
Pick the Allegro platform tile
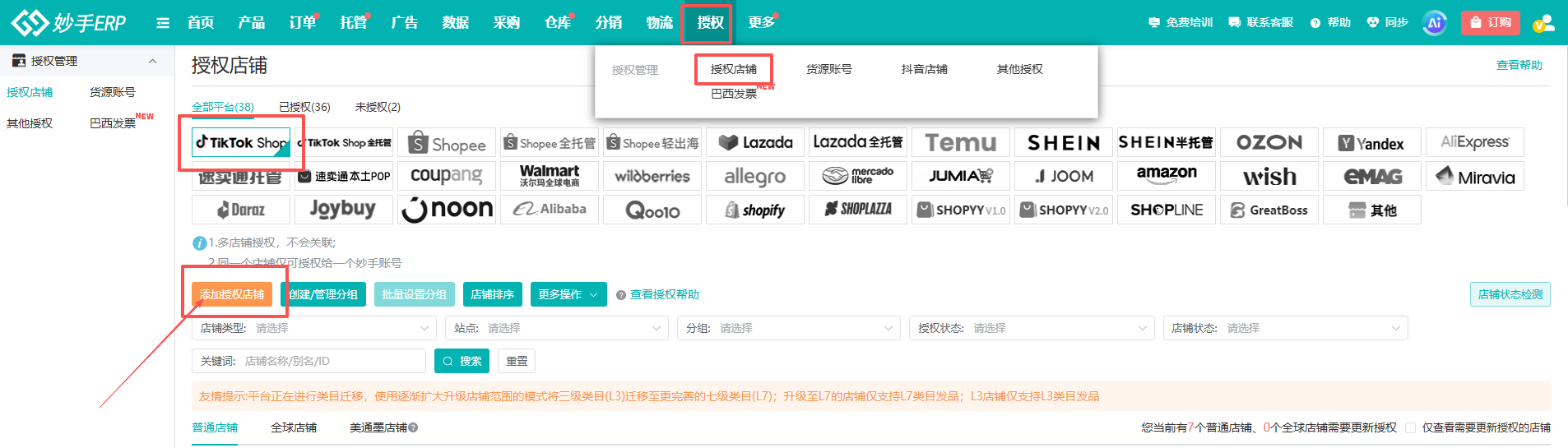[755, 176]
